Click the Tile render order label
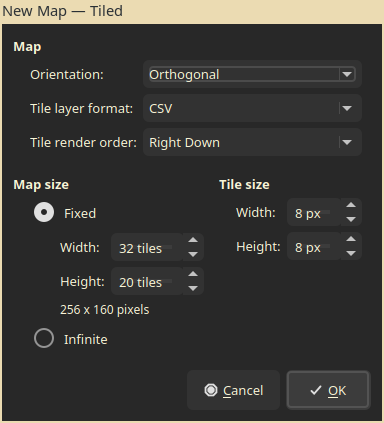Screen dimensions: 384x423 83,143
